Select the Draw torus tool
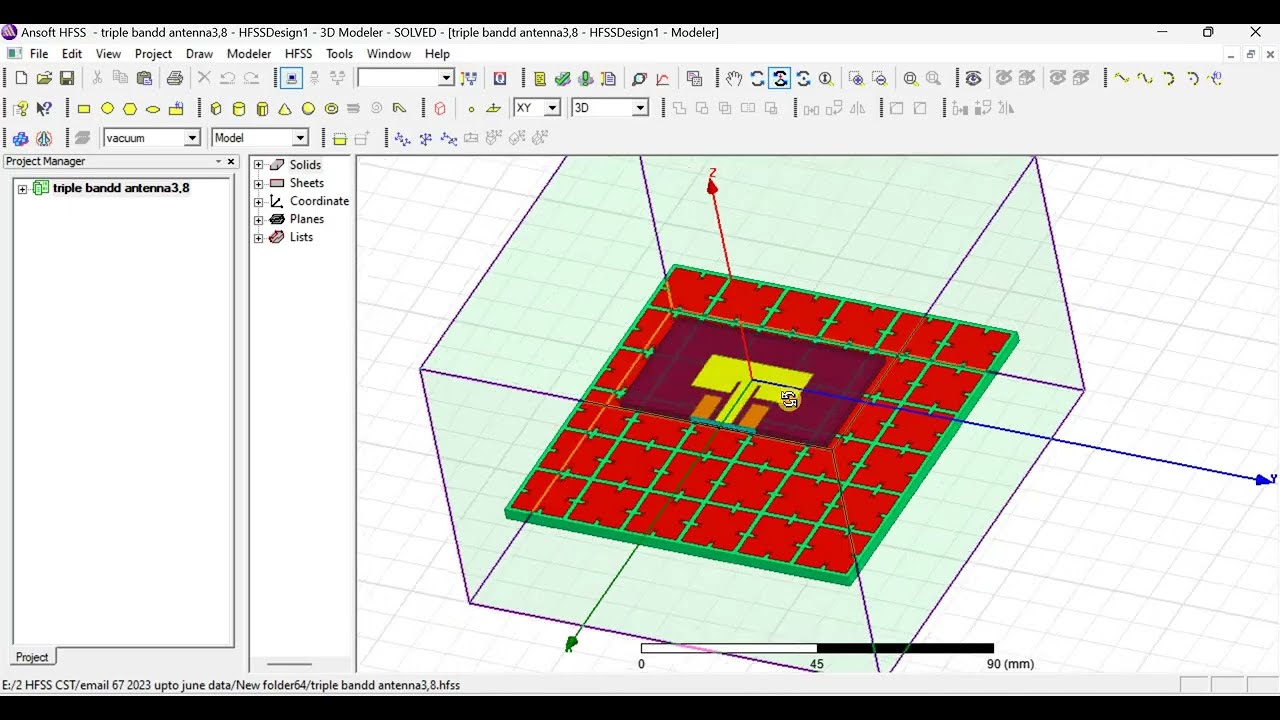This screenshot has height=720, width=1280. 331,109
